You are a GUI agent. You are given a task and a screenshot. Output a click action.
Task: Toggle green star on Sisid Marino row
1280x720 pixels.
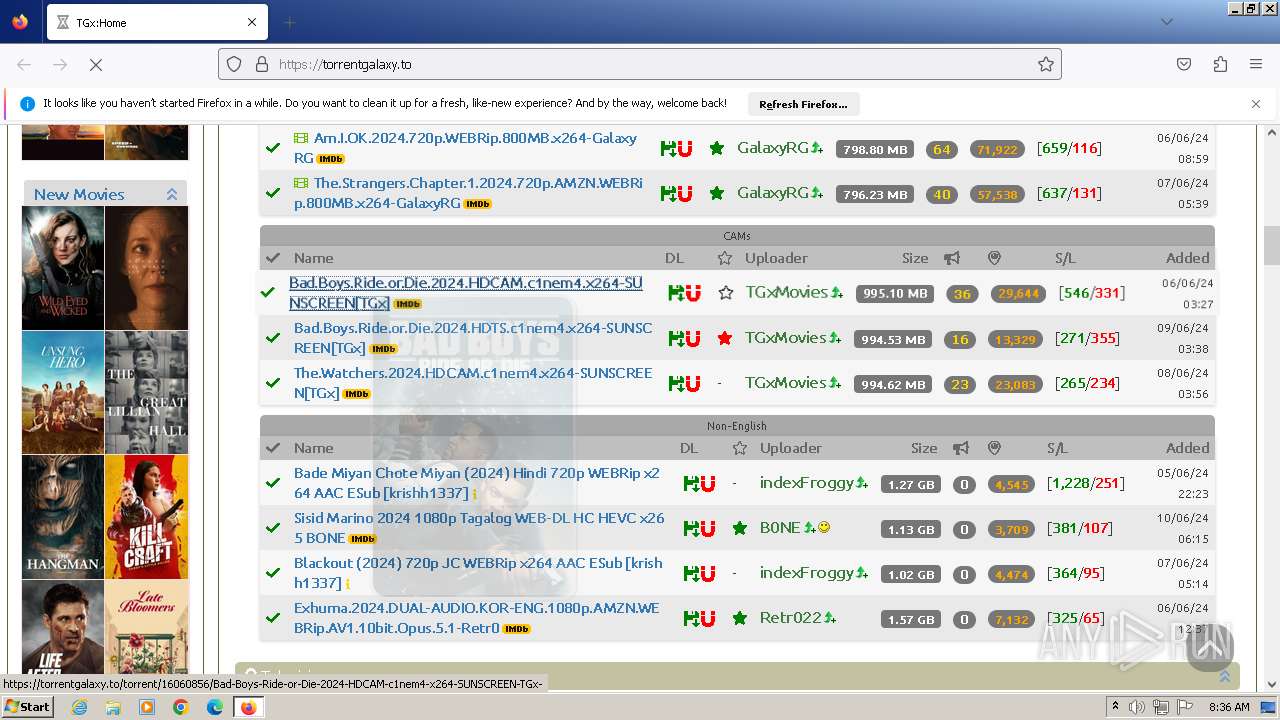coord(740,528)
